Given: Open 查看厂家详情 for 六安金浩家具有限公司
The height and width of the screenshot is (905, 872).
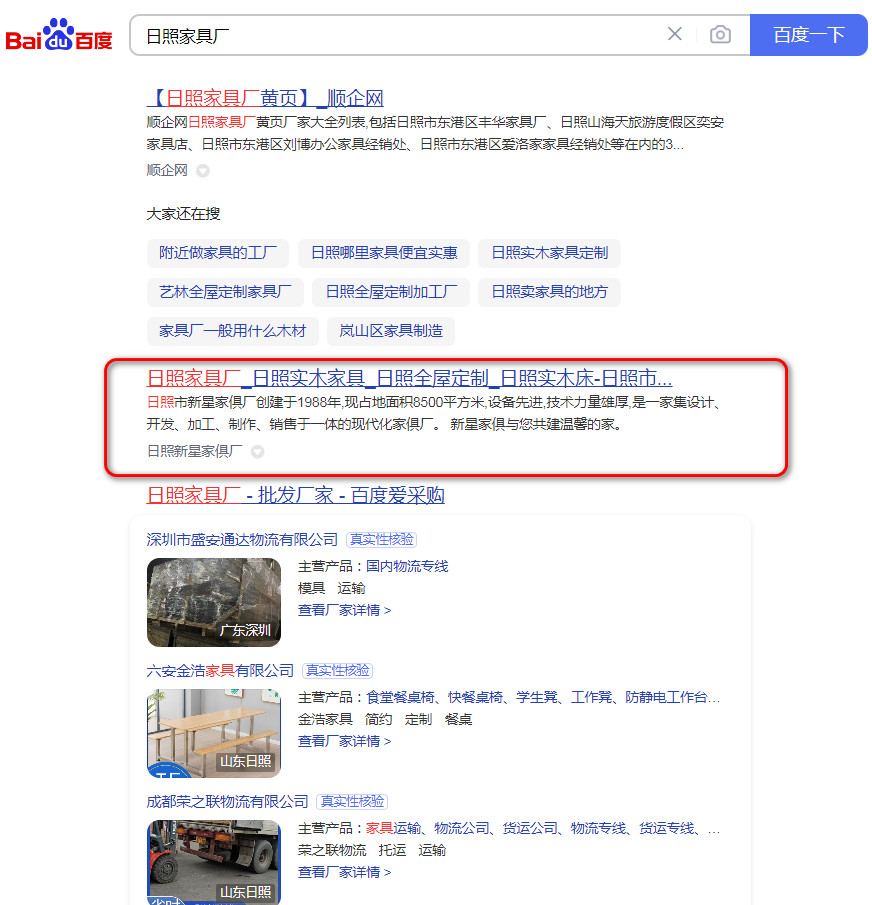Looking at the screenshot, I should tap(340, 743).
